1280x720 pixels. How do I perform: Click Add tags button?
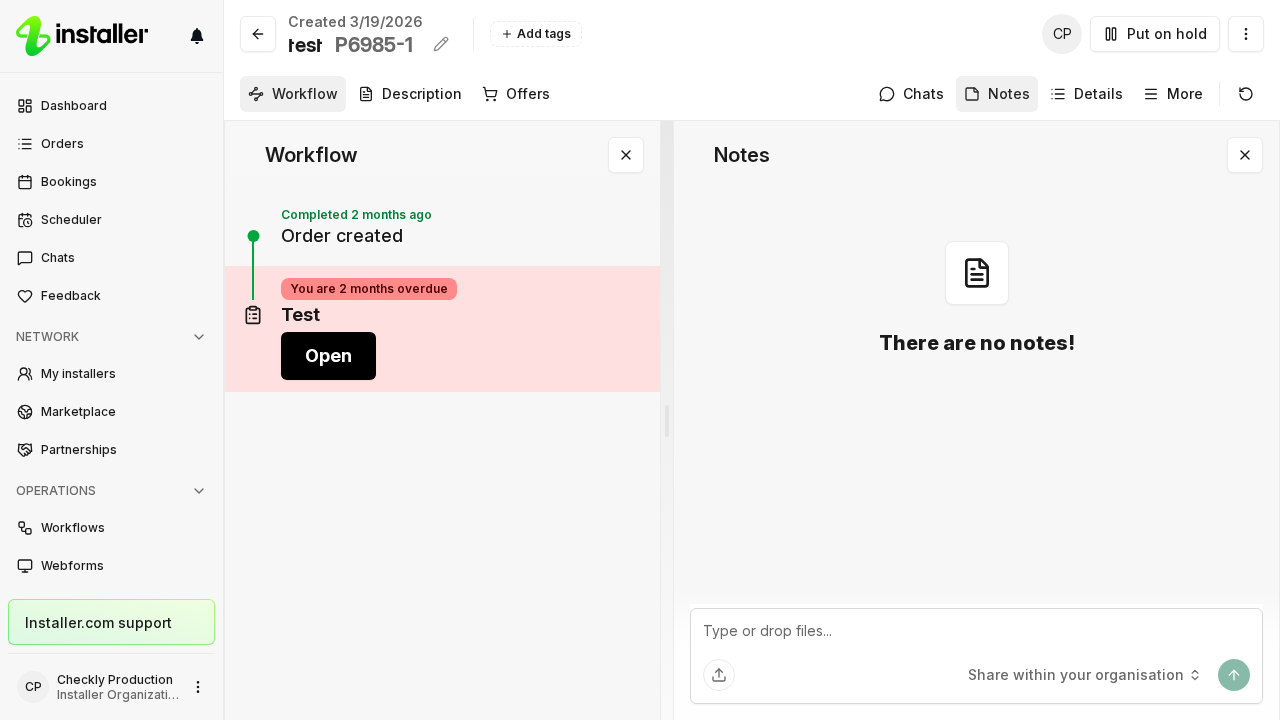coord(536,34)
